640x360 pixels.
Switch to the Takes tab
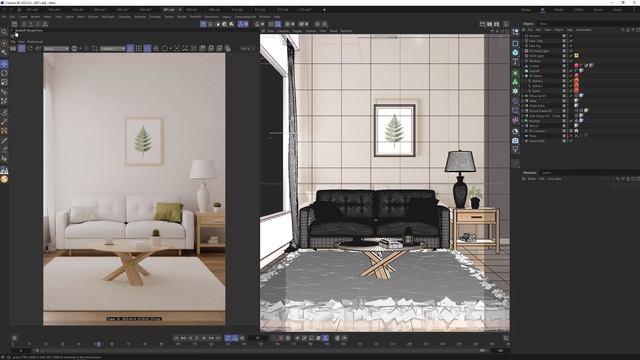544,24
